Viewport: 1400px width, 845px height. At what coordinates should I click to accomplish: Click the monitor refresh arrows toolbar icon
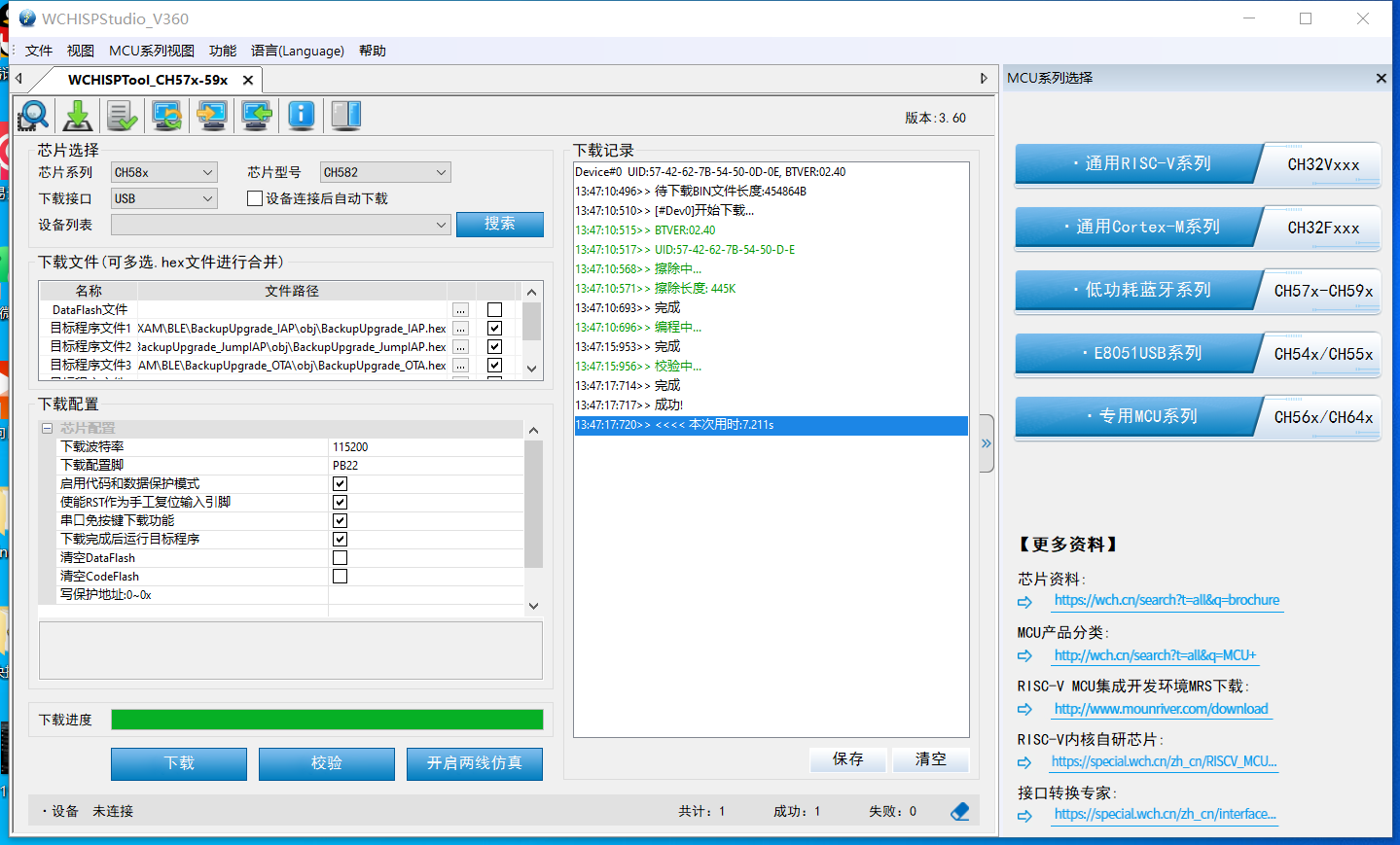pyautogui.click(x=167, y=116)
